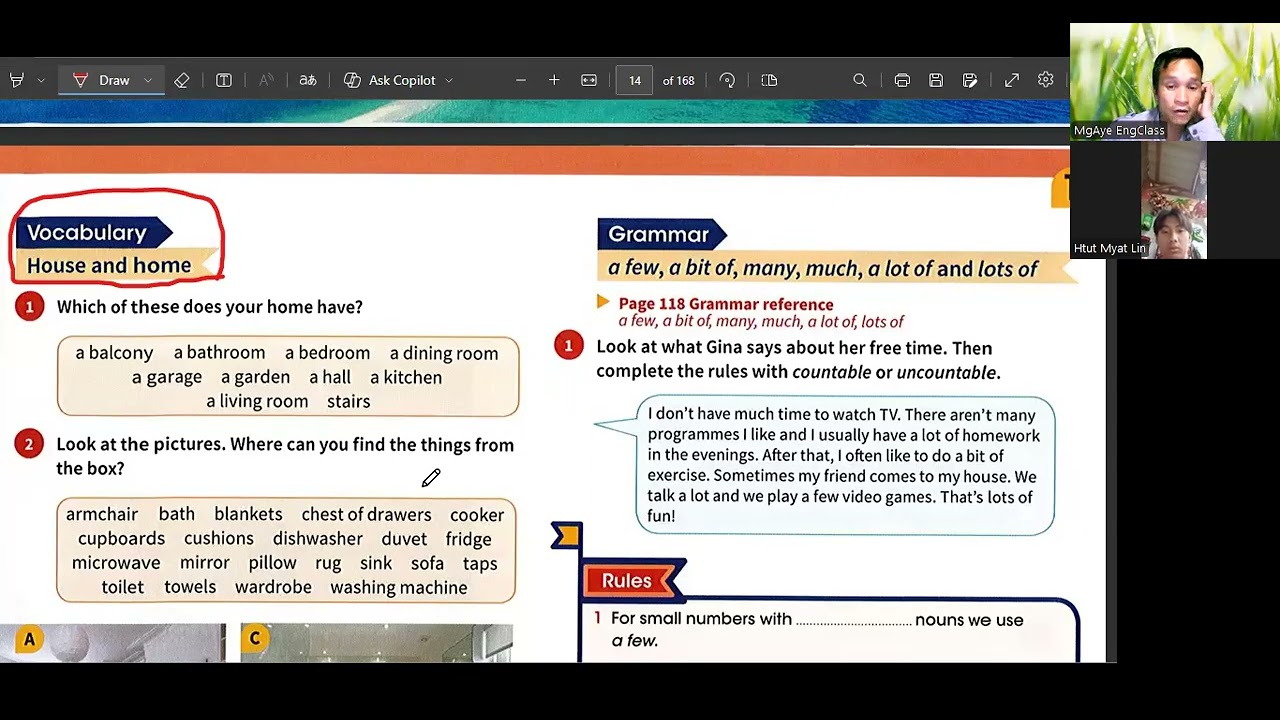Click the word 'armchair'
The width and height of the screenshot is (1280, 720).
[102, 514]
